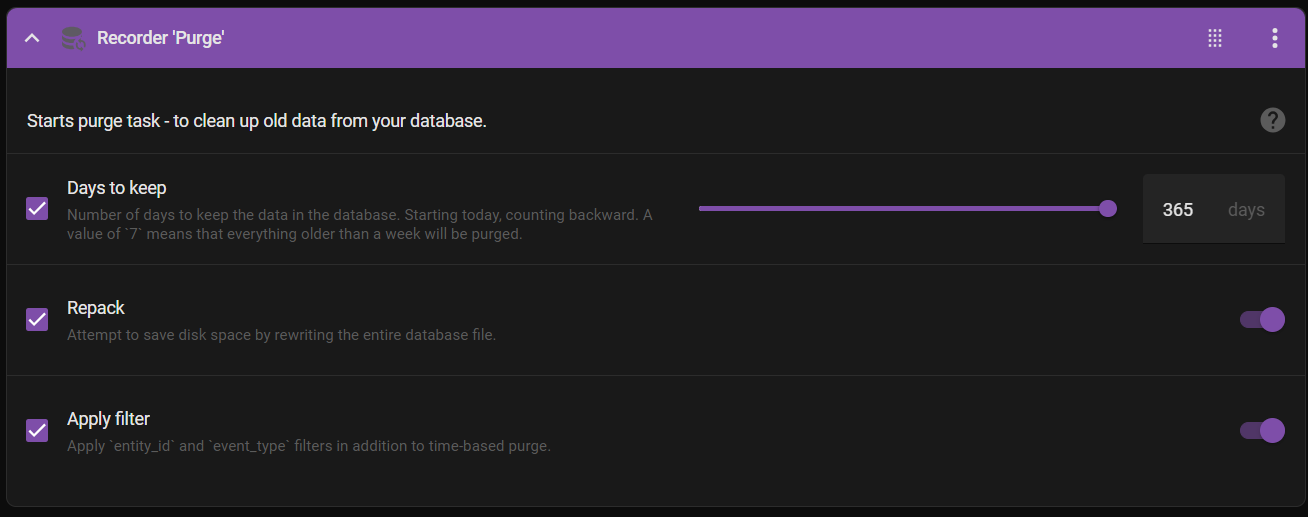Click the 'Starts purge task' description line
This screenshot has width=1308, height=517.
(x=257, y=121)
